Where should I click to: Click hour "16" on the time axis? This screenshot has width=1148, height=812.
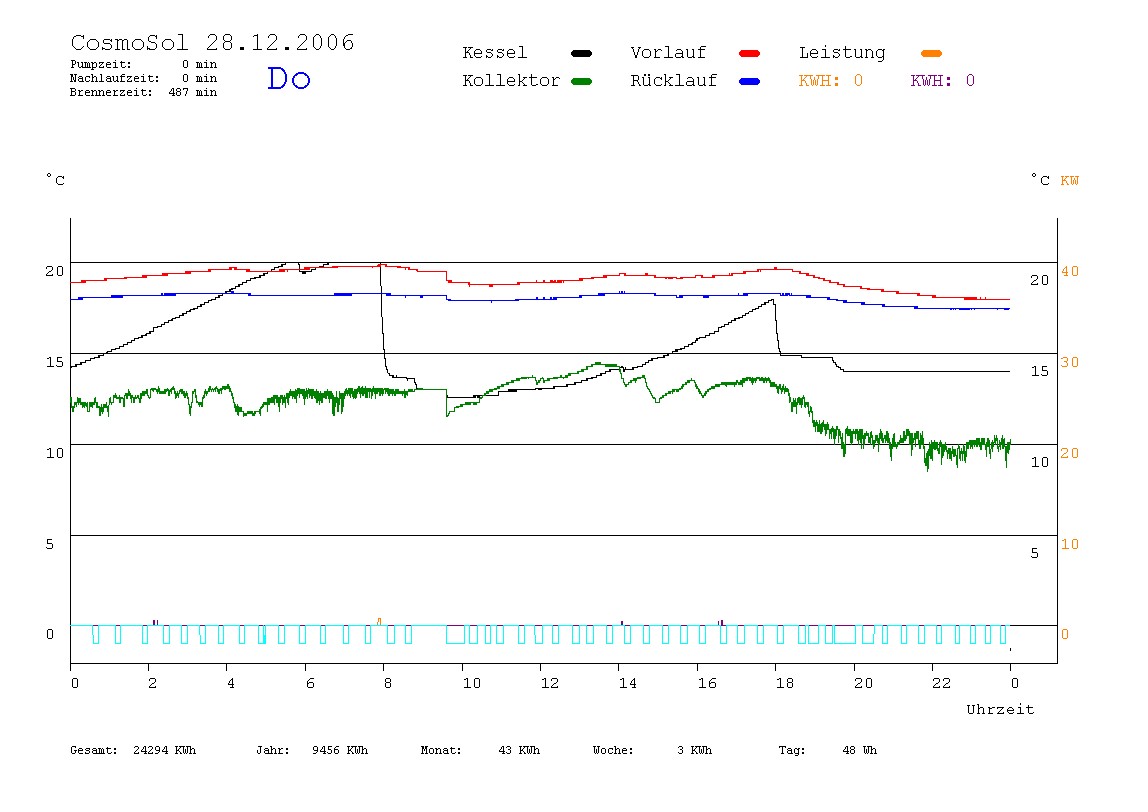(707, 683)
